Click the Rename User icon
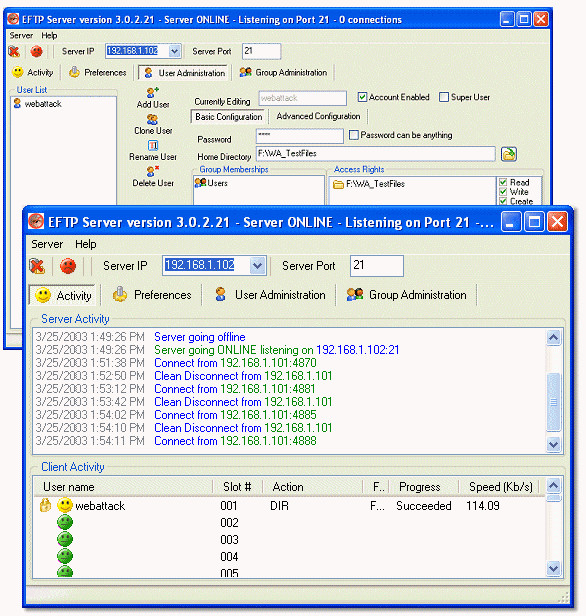586x616 pixels. tap(153, 145)
